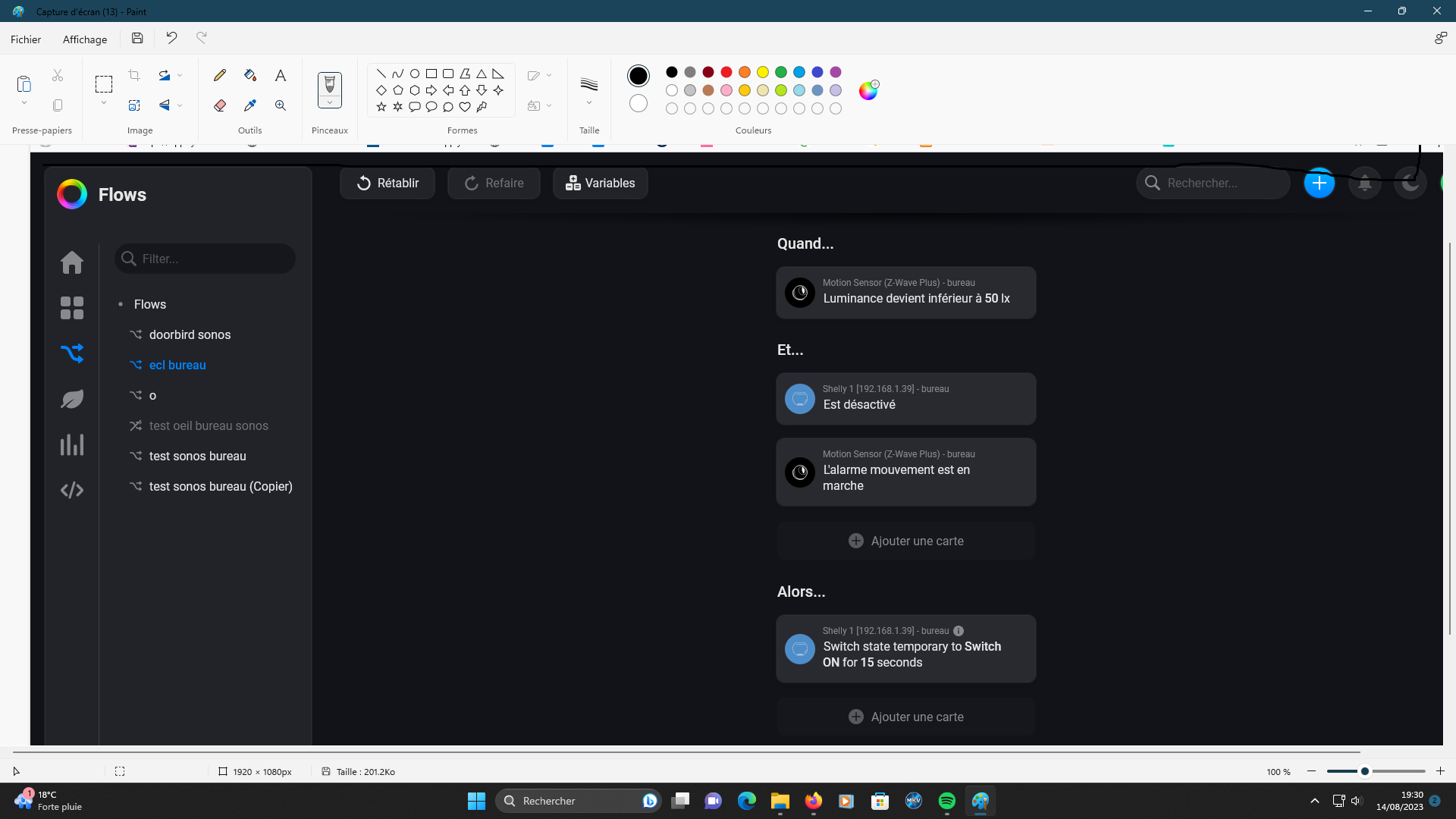Select the secondary white color circle
This screenshot has height=819, width=1456.
coord(639,103)
